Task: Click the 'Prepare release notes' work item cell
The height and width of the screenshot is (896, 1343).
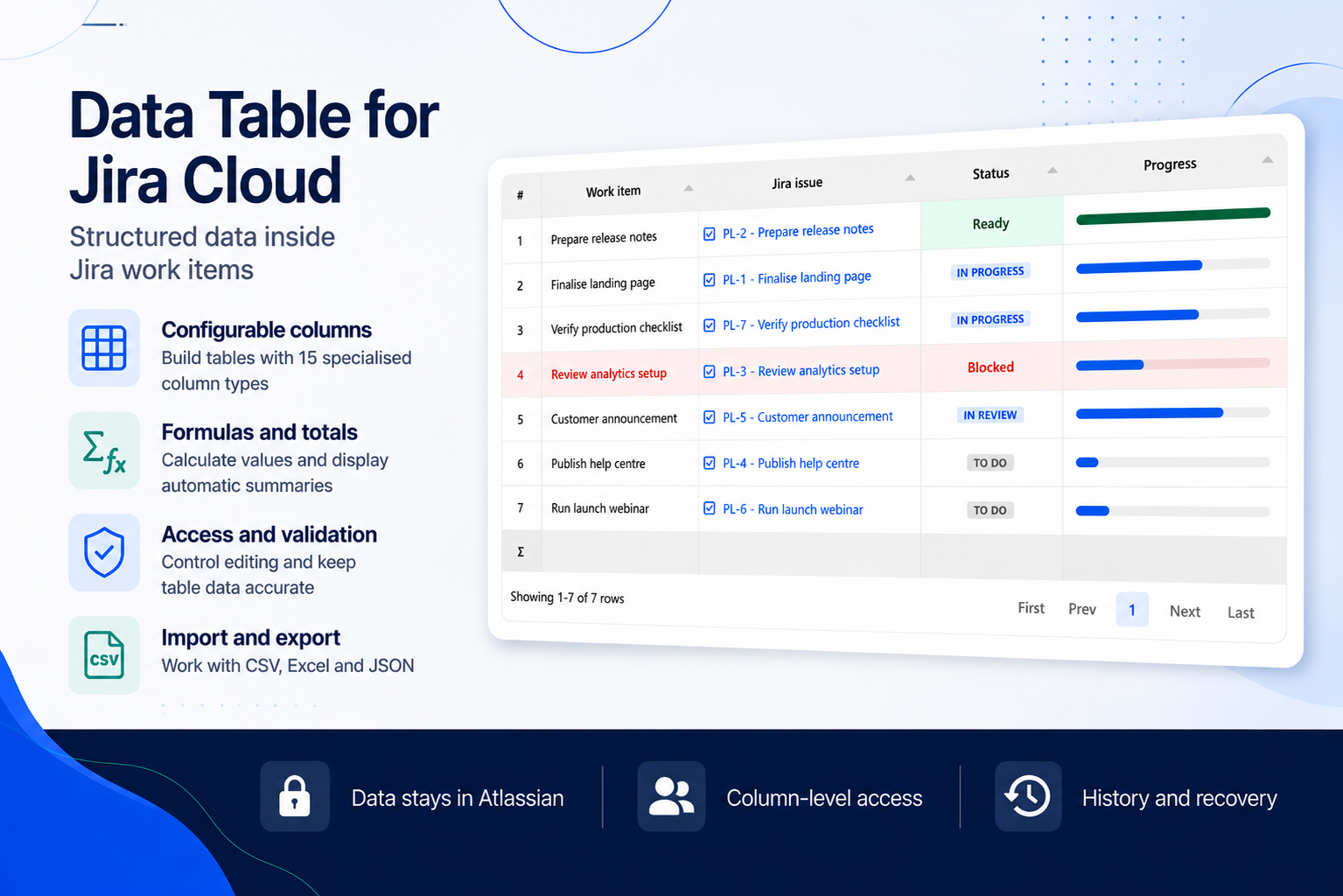Action: (x=620, y=237)
